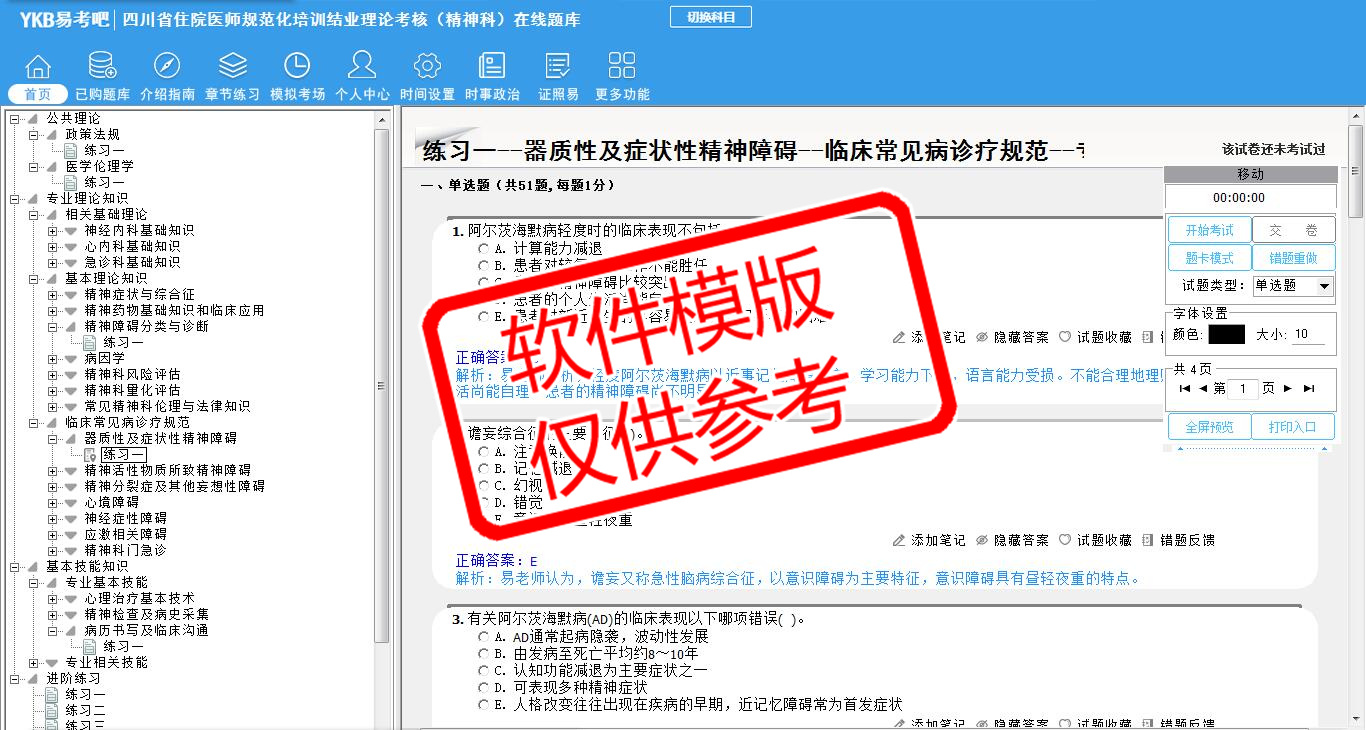Click the page number input field
The image size is (1366, 730).
click(x=1243, y=389)
